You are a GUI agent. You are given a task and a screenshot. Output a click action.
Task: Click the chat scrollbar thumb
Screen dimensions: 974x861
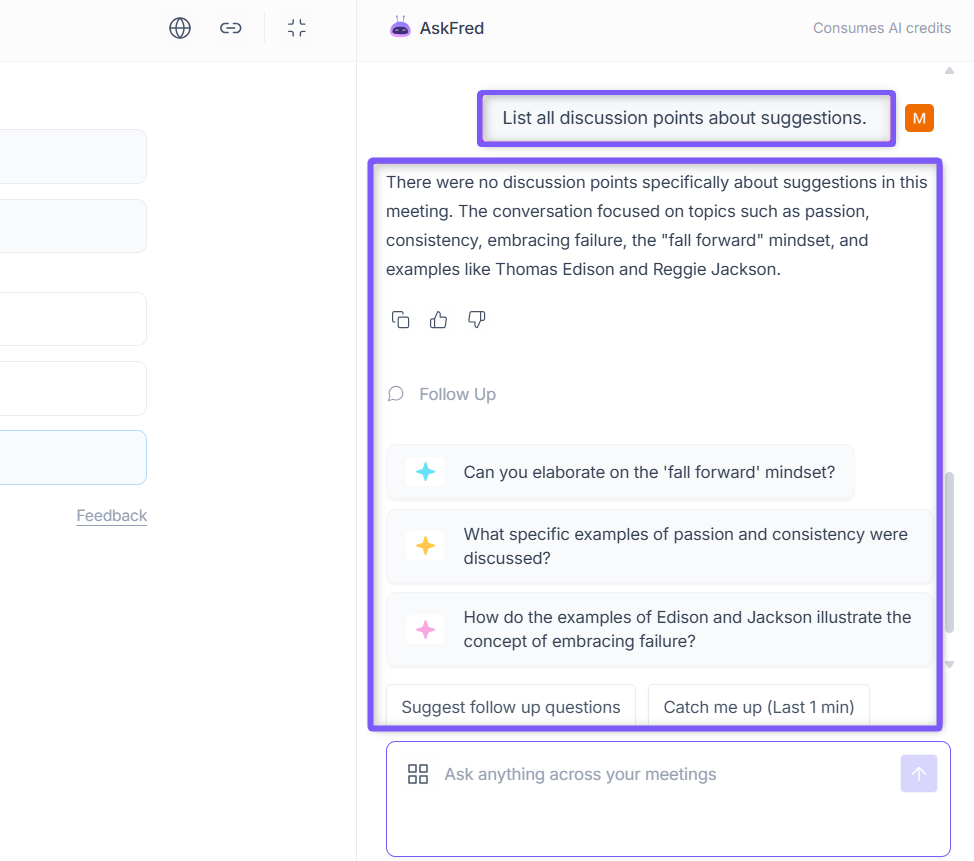[x=949, y=550]
